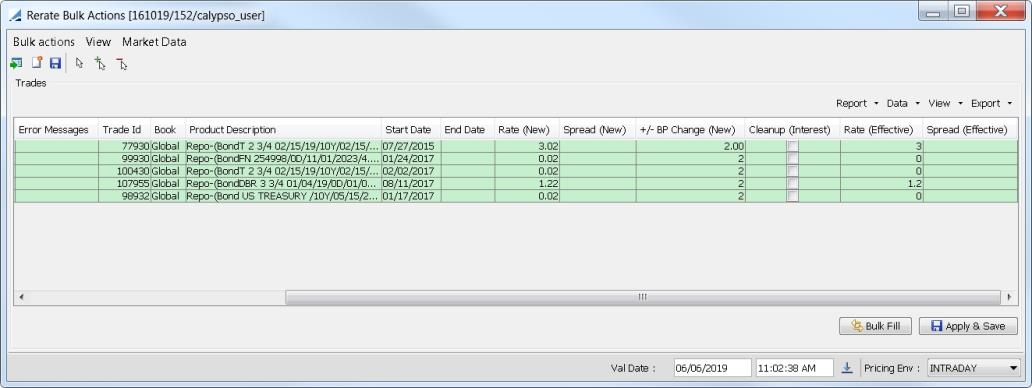1032x388 pixels.
Task: Click the Spread (Effective) column header
Action: point(970,130)
